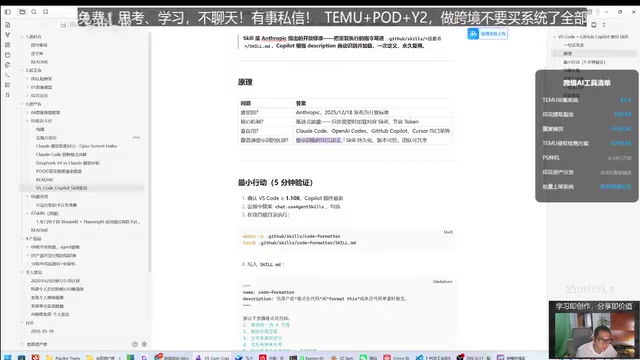
Task: Collapse the subfolder prefixed '05'
Action: click(27, 121)
